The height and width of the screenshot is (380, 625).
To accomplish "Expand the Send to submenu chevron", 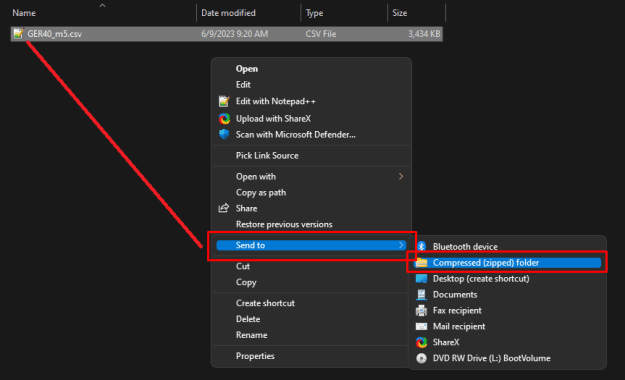I will click(401, 245).
